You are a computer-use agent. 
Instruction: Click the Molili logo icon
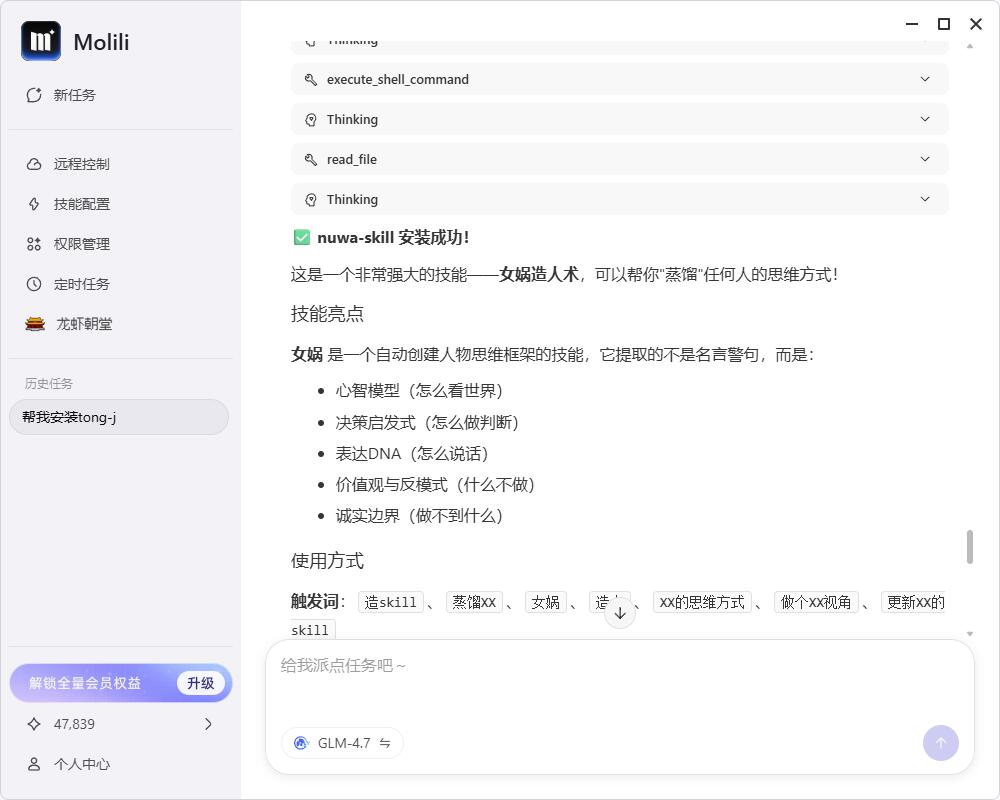pyautogui.click(x=41, y=41)
